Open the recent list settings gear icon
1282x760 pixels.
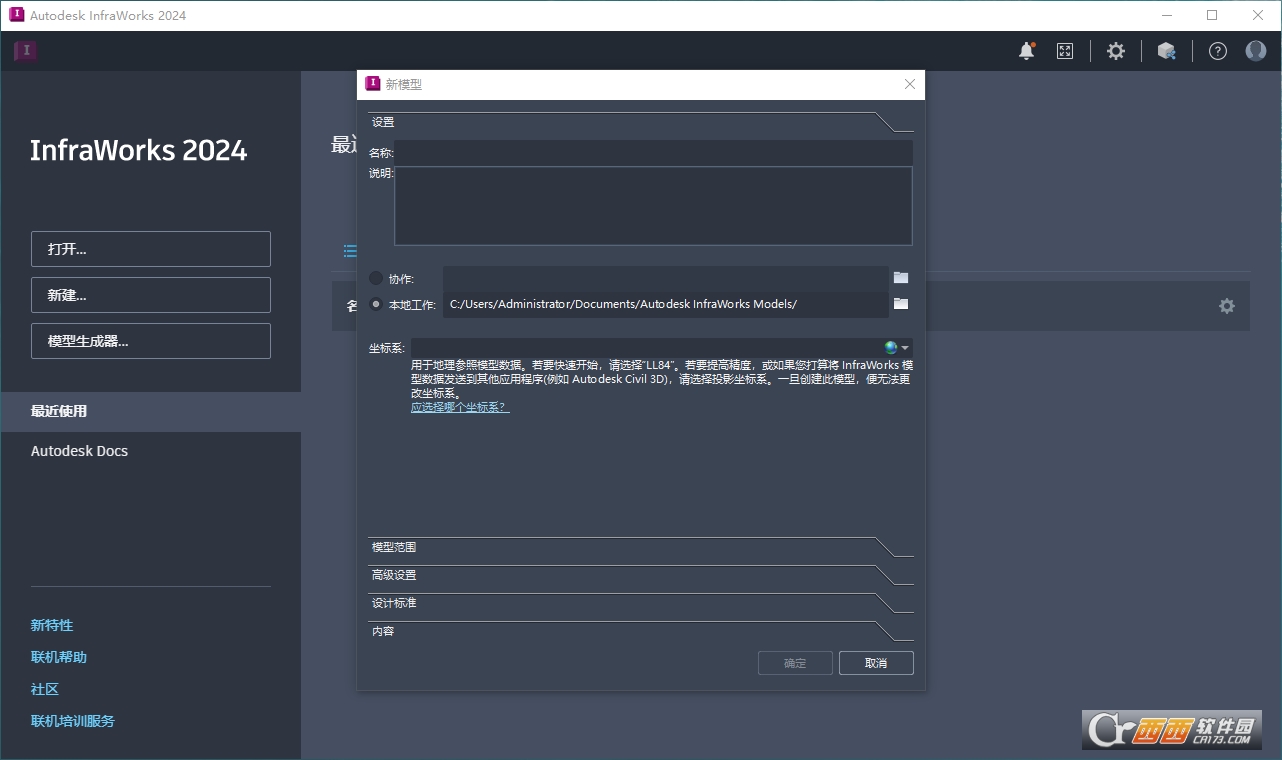click(x=1227, y=306)
